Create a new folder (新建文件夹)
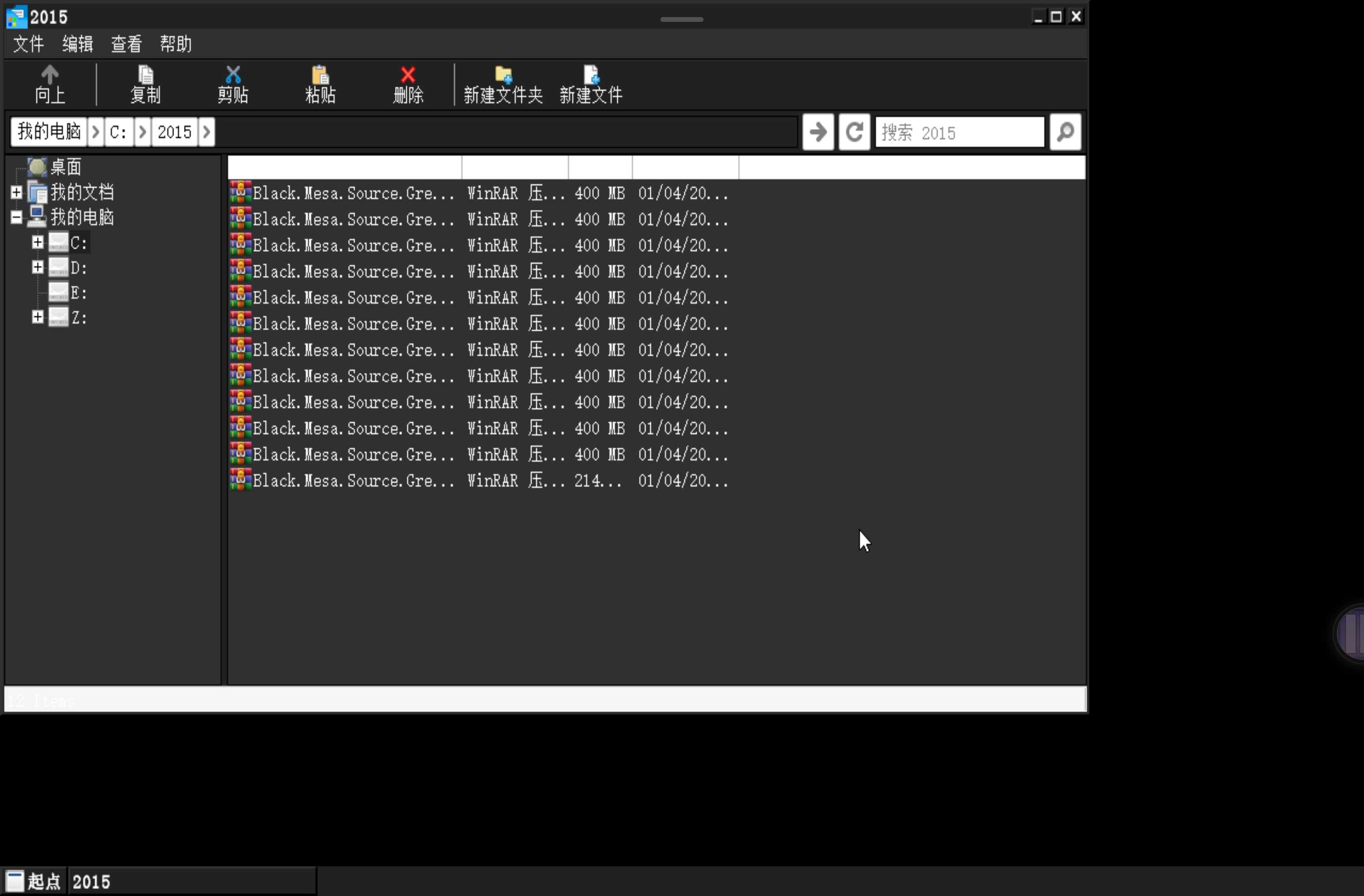 tap(503, 85)
